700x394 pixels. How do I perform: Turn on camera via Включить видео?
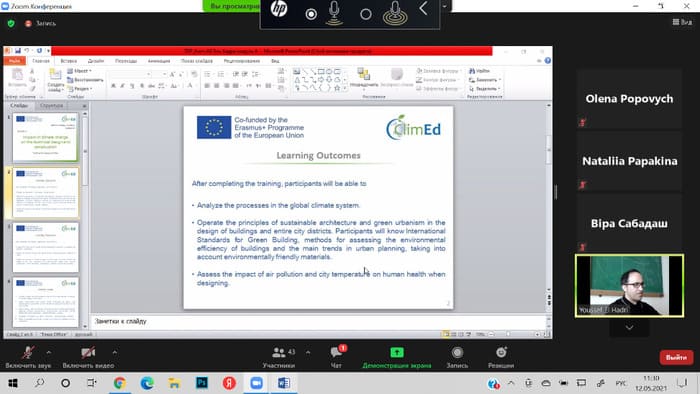(88, 357)
